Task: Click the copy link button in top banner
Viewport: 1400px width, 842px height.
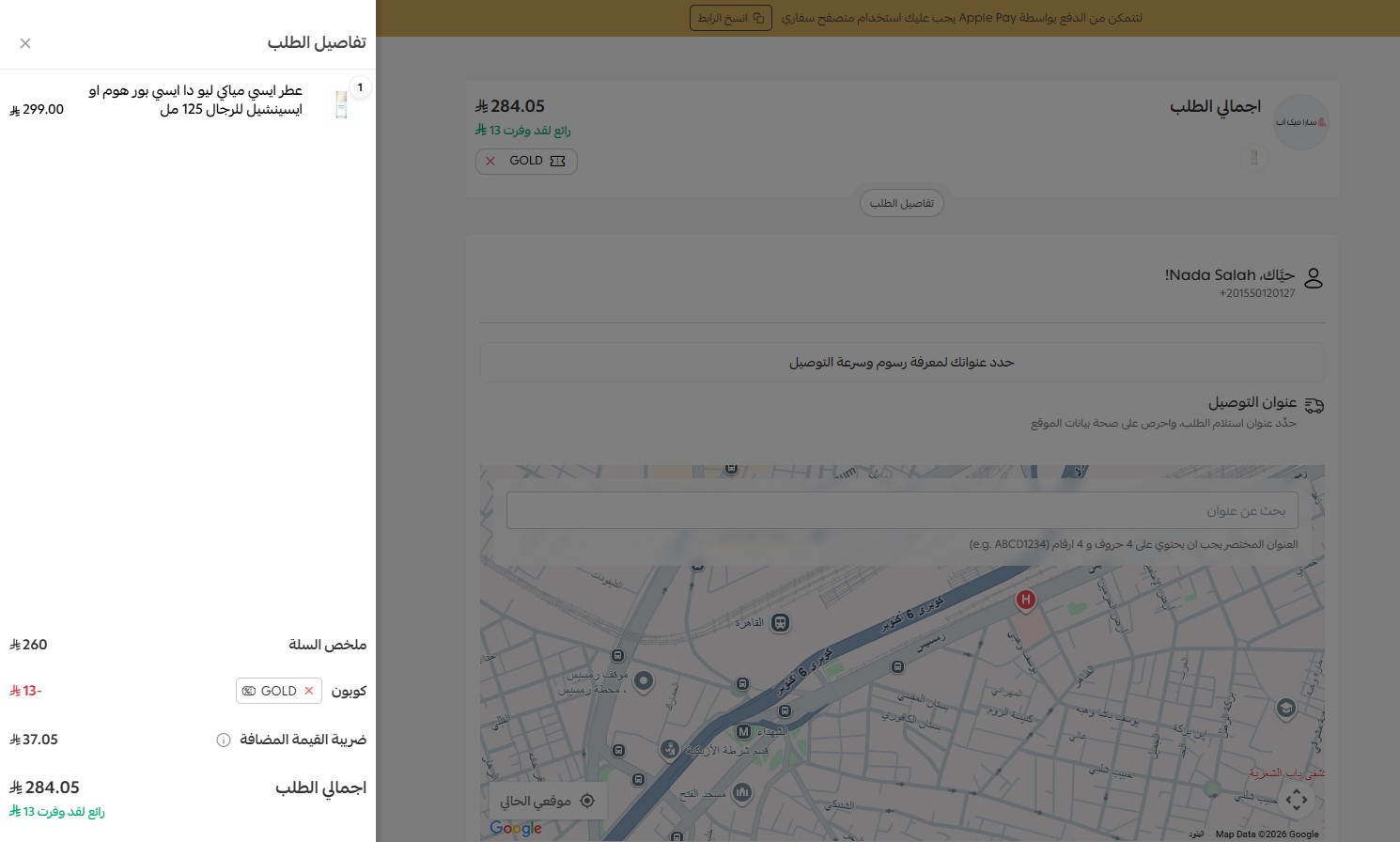Action: click(x=731, y=18)
